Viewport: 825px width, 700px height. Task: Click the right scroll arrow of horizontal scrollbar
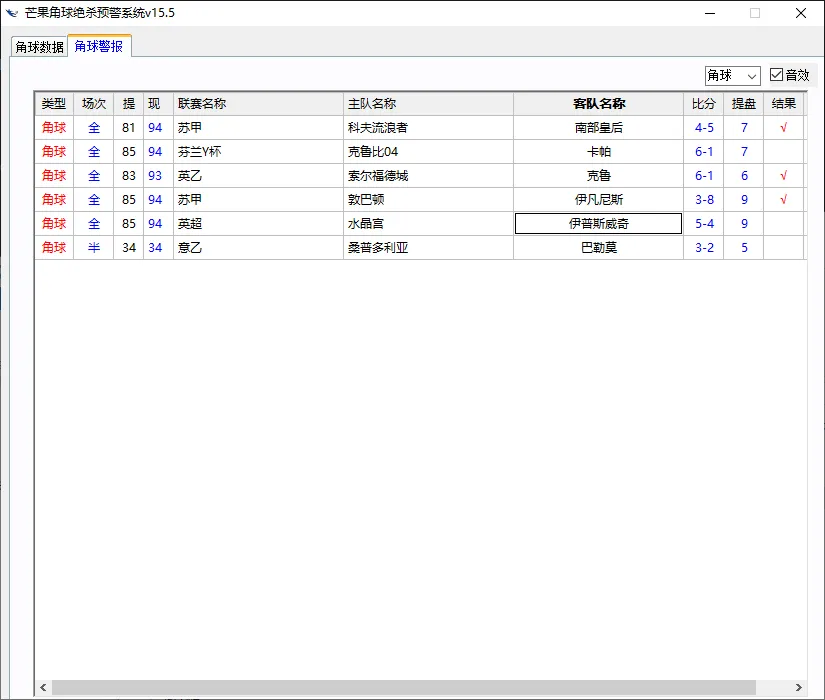click(798, 688)
